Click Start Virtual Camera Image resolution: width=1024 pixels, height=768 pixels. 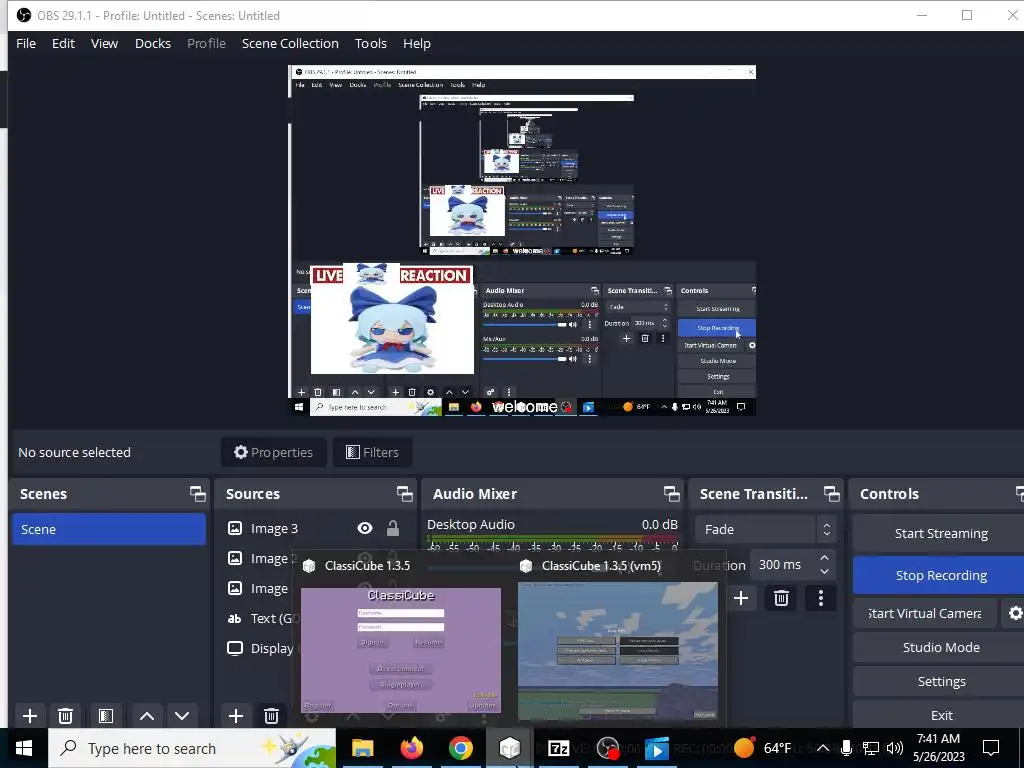(925, 613)
